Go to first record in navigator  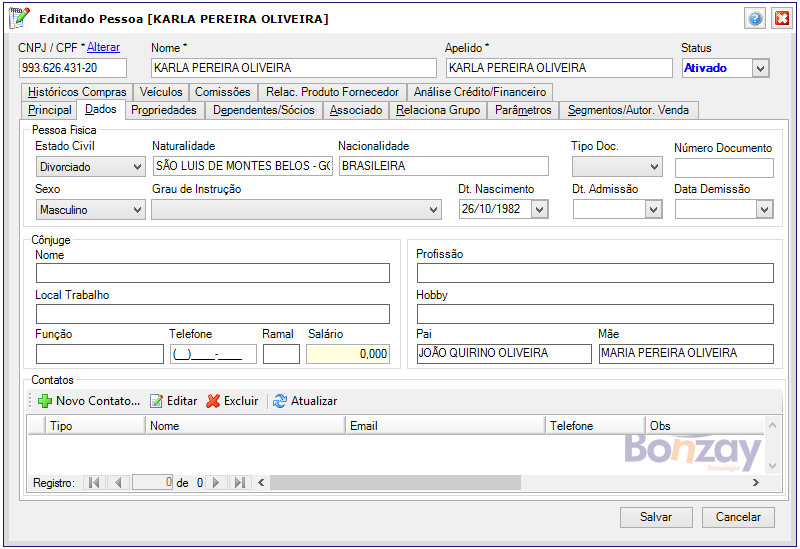point(94,483)
